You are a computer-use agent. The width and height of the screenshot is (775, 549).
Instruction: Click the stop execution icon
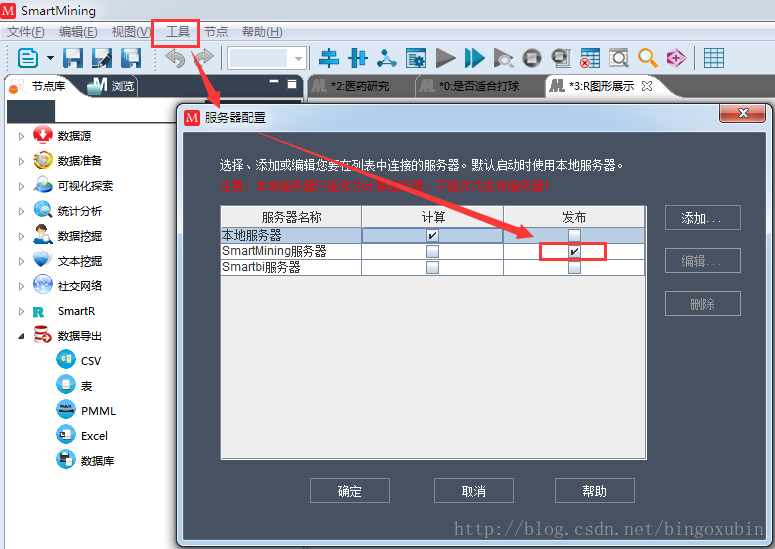click(532, 58)
